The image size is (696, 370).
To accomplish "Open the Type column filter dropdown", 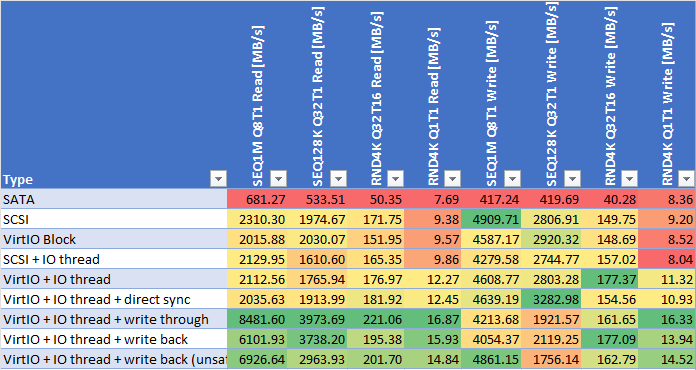I will coord(218,179).
